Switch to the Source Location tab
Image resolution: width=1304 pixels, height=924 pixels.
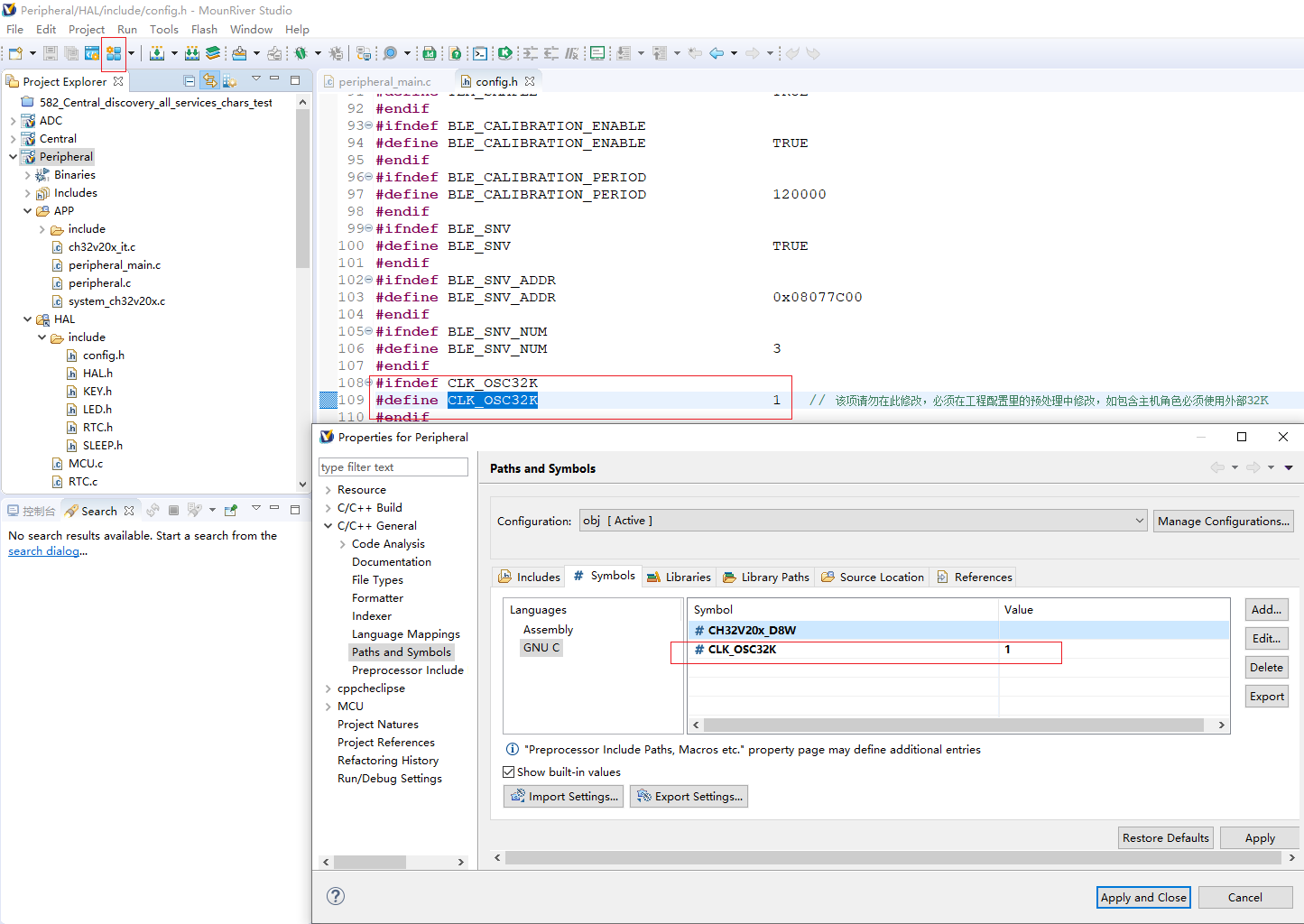[x=873, y=577]
